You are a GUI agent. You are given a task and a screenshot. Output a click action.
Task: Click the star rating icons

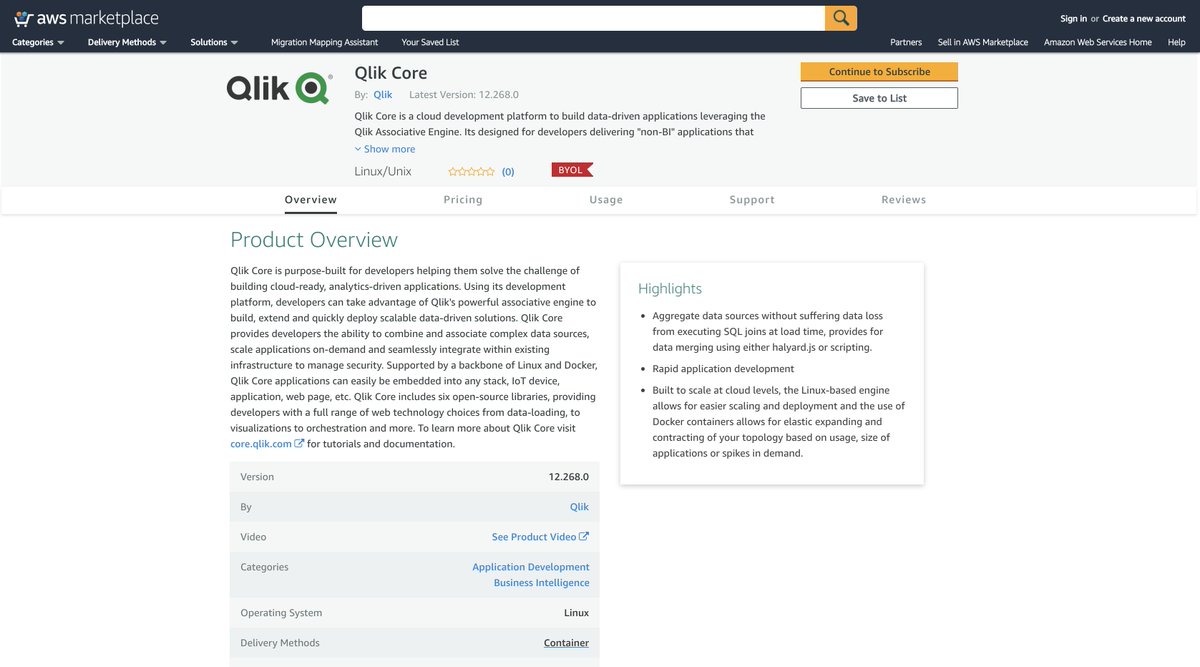point(471,172)
